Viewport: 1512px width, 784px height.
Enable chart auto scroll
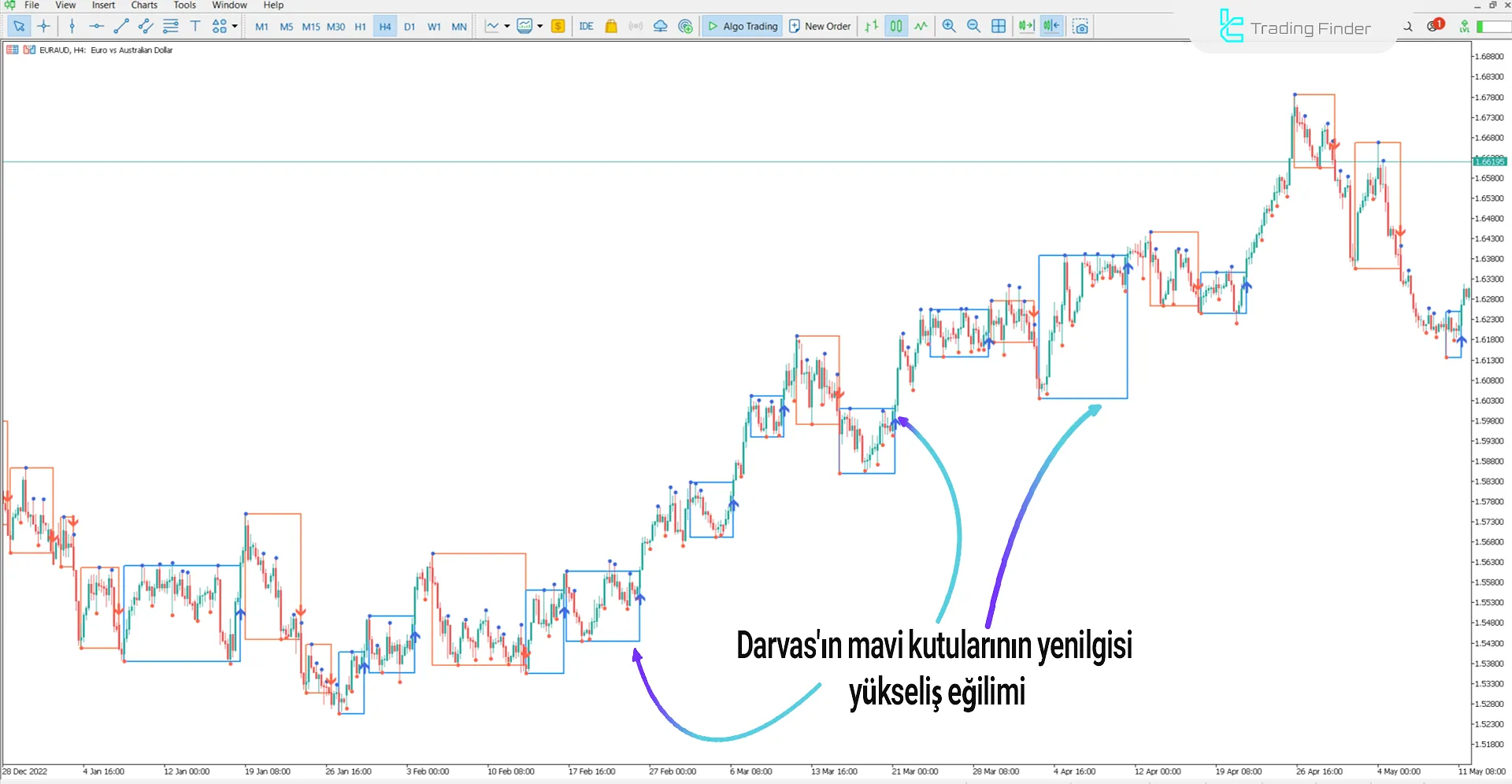pyautogui.click(x=1026, y=26)
